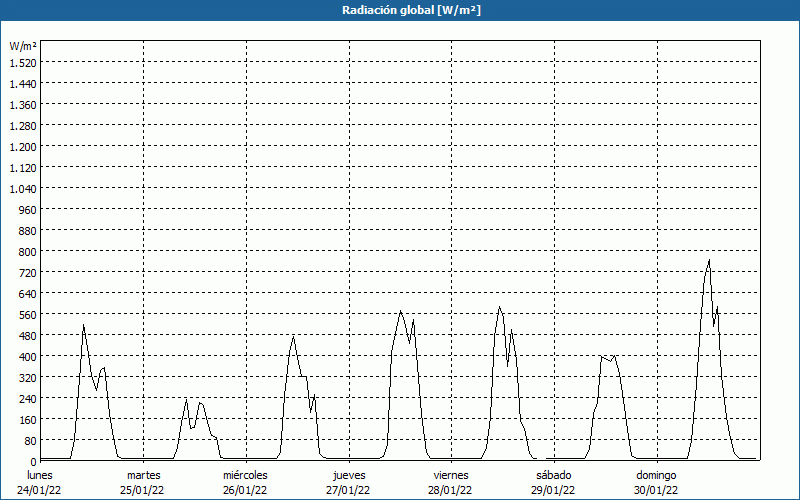
Task: Select the 1.120 y-axis value
Action: (x=23, y=167)
